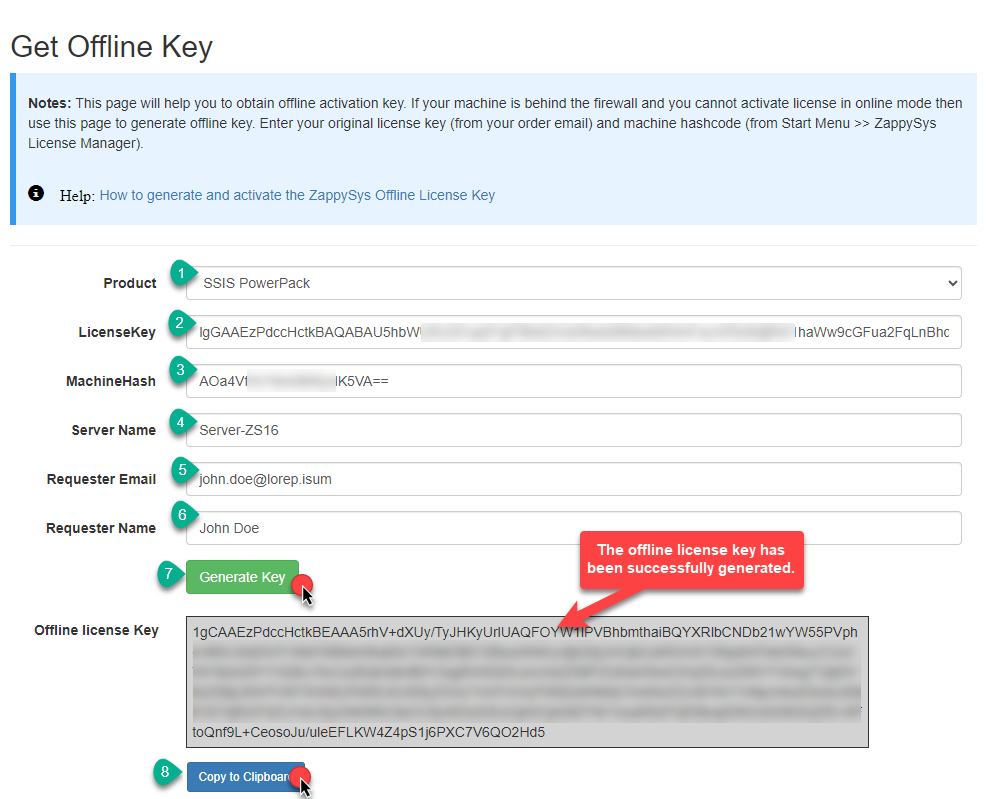Viewport: 986px width, 799px height.
Task: Click the green Generate Key button
Action: tap(242, 577)
